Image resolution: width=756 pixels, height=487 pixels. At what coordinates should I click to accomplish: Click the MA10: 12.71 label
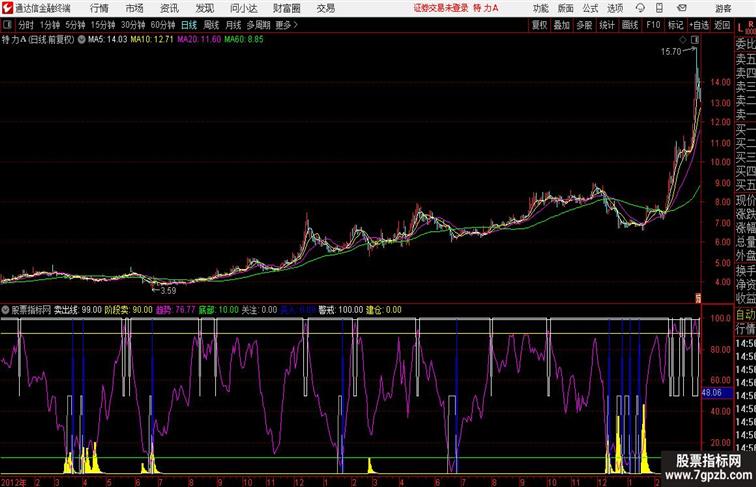pos(152,40)
